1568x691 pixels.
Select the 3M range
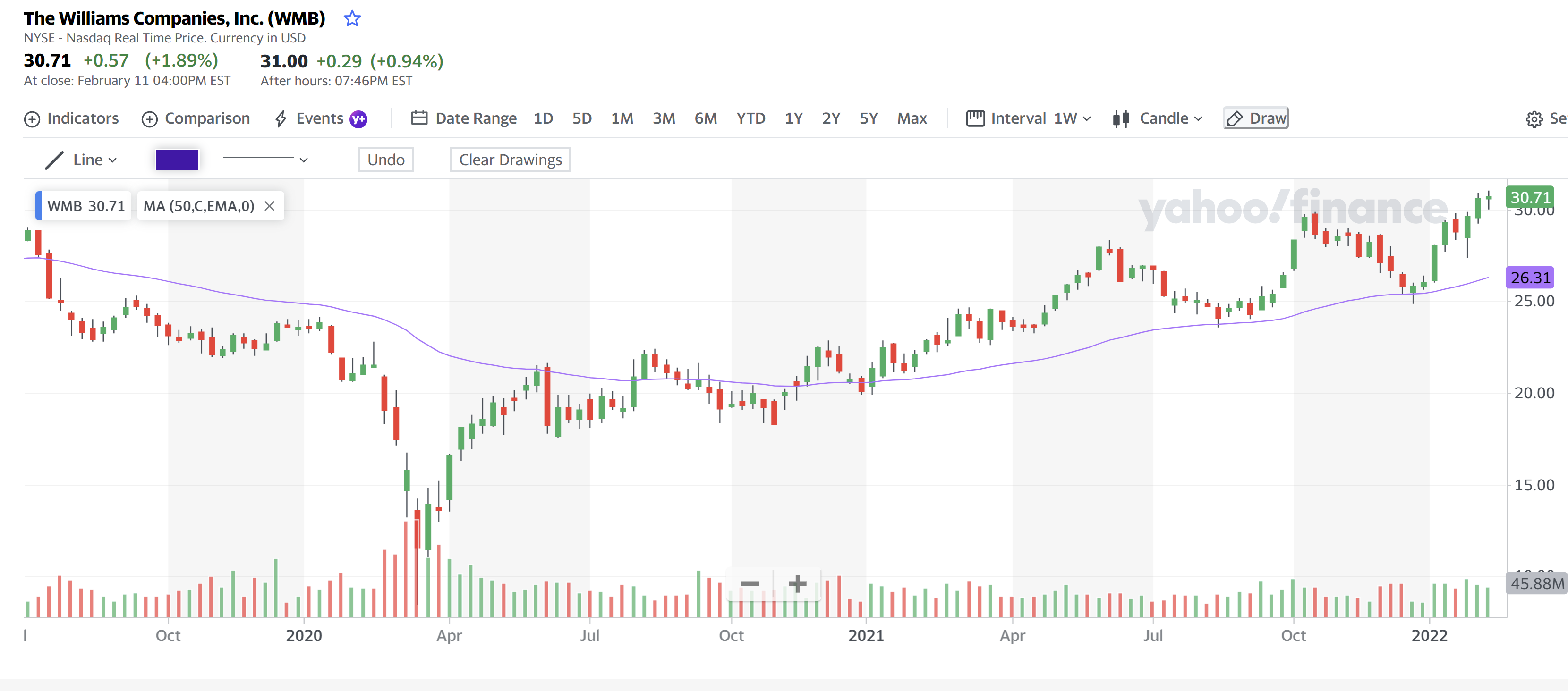[x=664, y=118]
